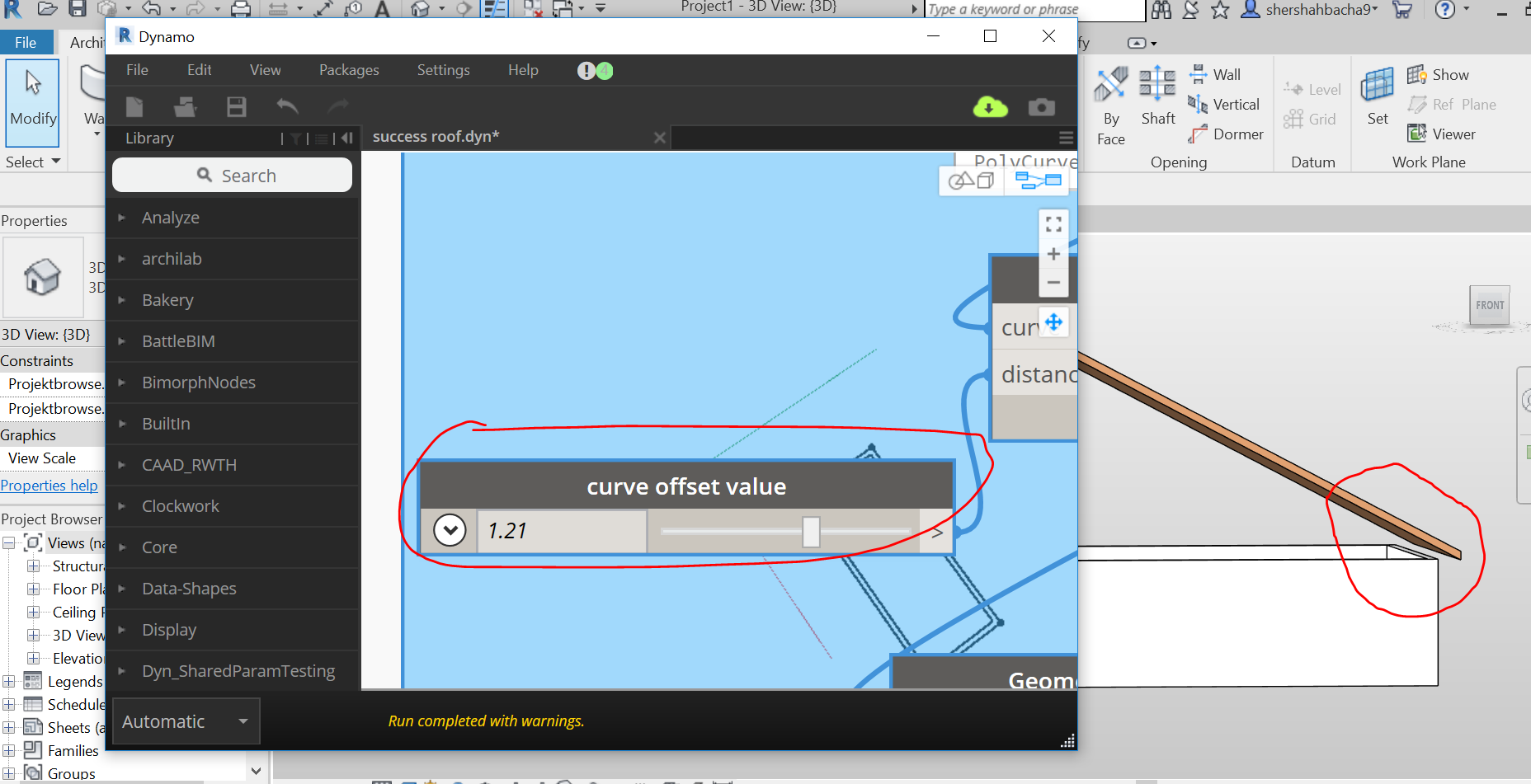Screen dimensions: 1531x784
Task: Click the Revit Open folder quick-access icon
Action: pos(47,9)
